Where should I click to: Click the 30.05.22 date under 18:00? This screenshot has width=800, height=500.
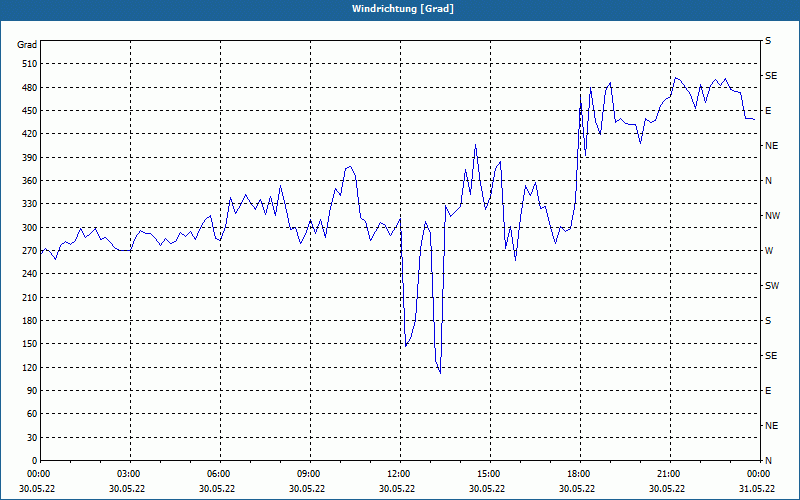[x=577, y=489]
